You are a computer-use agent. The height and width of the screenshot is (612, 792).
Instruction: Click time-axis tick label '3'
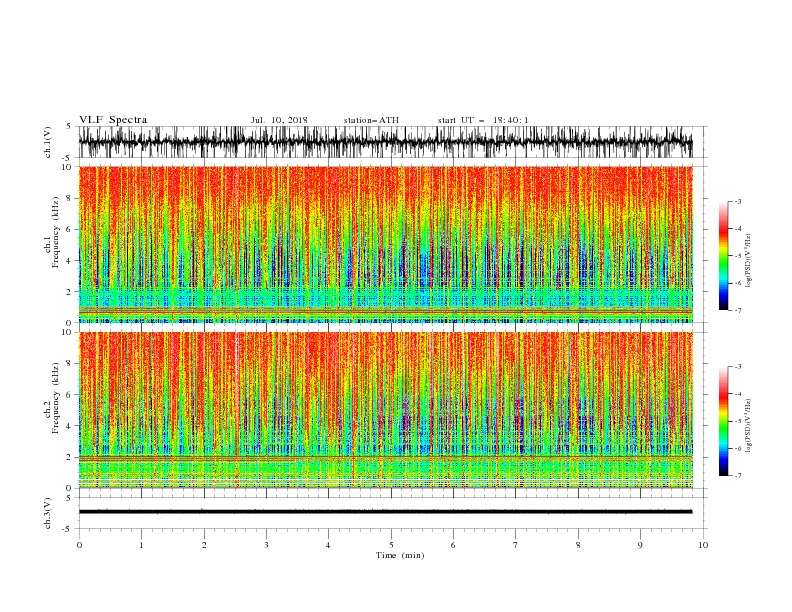pyautogui.click(x=266, y=545)
